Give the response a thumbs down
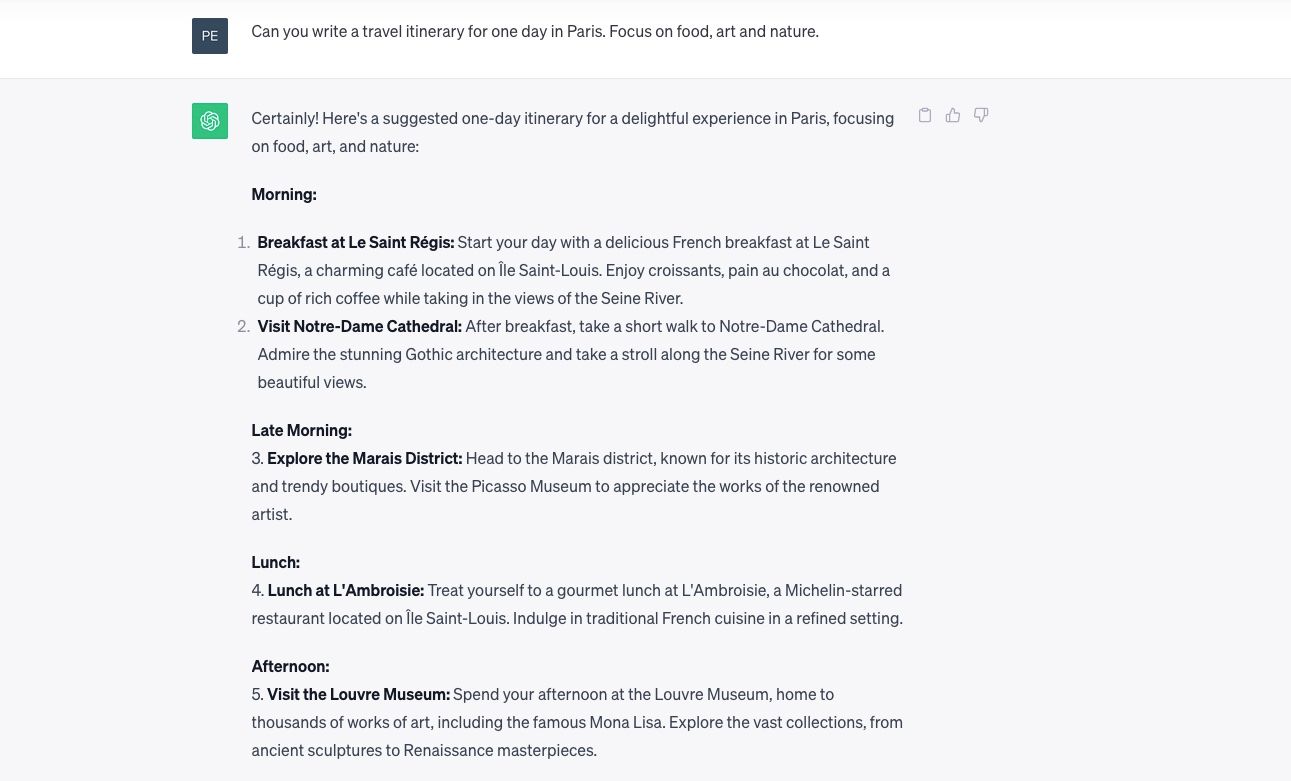The image size is (1291, 781). (x=981, y=116)
